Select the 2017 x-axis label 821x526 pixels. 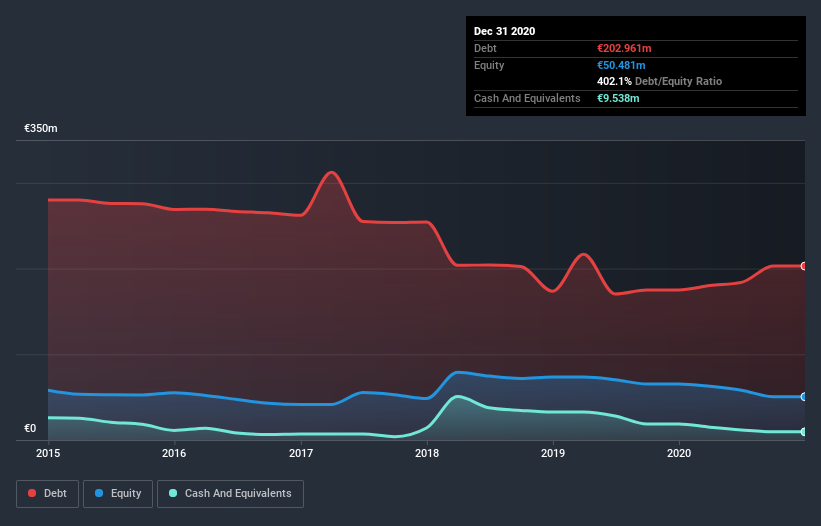tap(301, 453)
